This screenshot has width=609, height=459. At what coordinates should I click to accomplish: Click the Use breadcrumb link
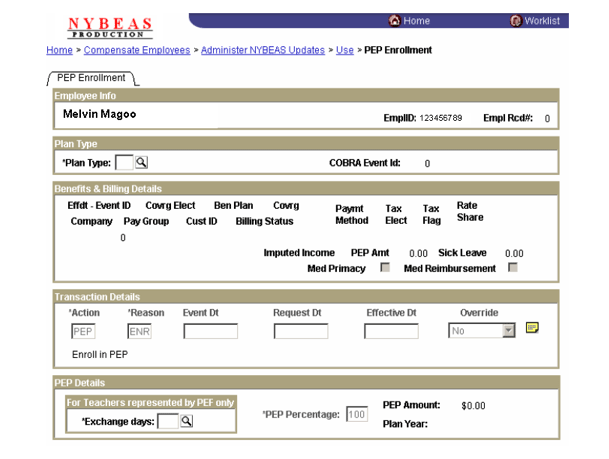click(x=345, y=50)
